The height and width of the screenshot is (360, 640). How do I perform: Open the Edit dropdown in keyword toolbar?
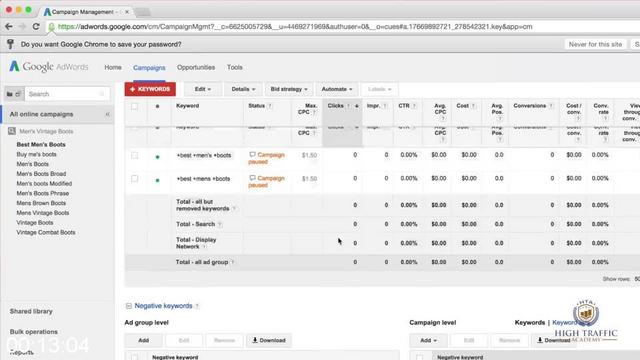[x=202, y=89]
